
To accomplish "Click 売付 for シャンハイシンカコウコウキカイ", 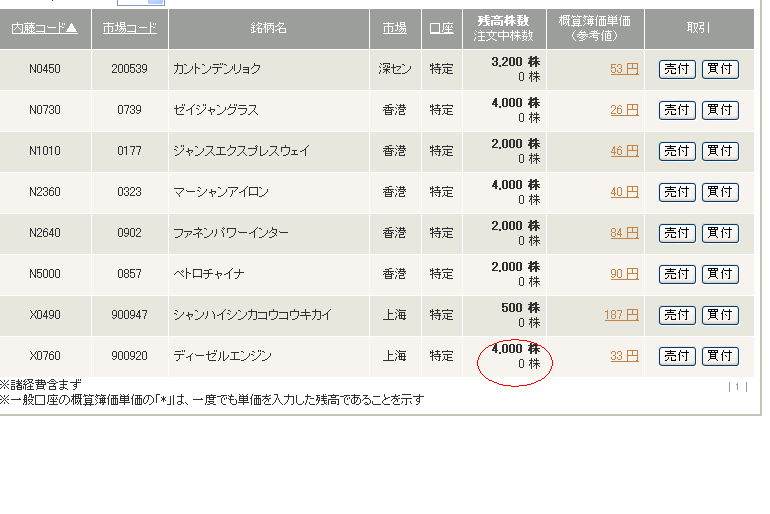I will (677, 315).
